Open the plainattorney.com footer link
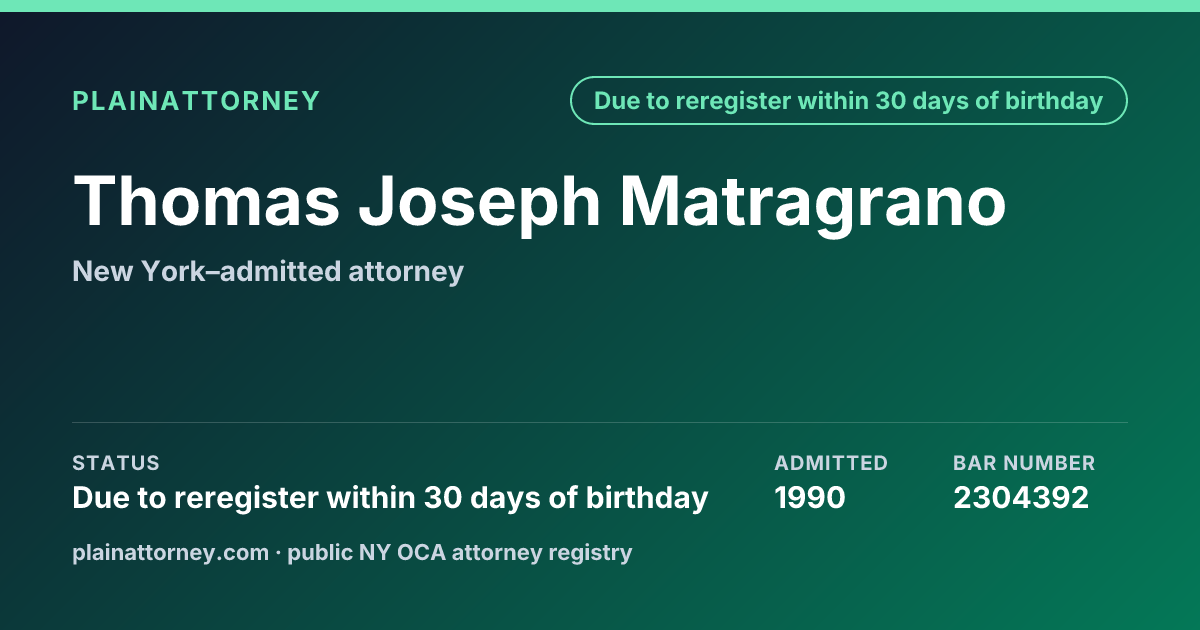1200x630 pixels. point(171,552)
